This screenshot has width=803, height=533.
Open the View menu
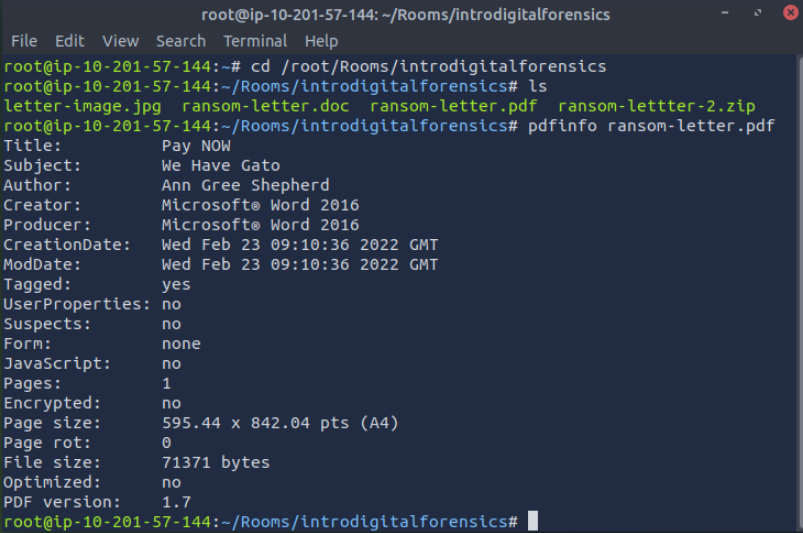120,41
